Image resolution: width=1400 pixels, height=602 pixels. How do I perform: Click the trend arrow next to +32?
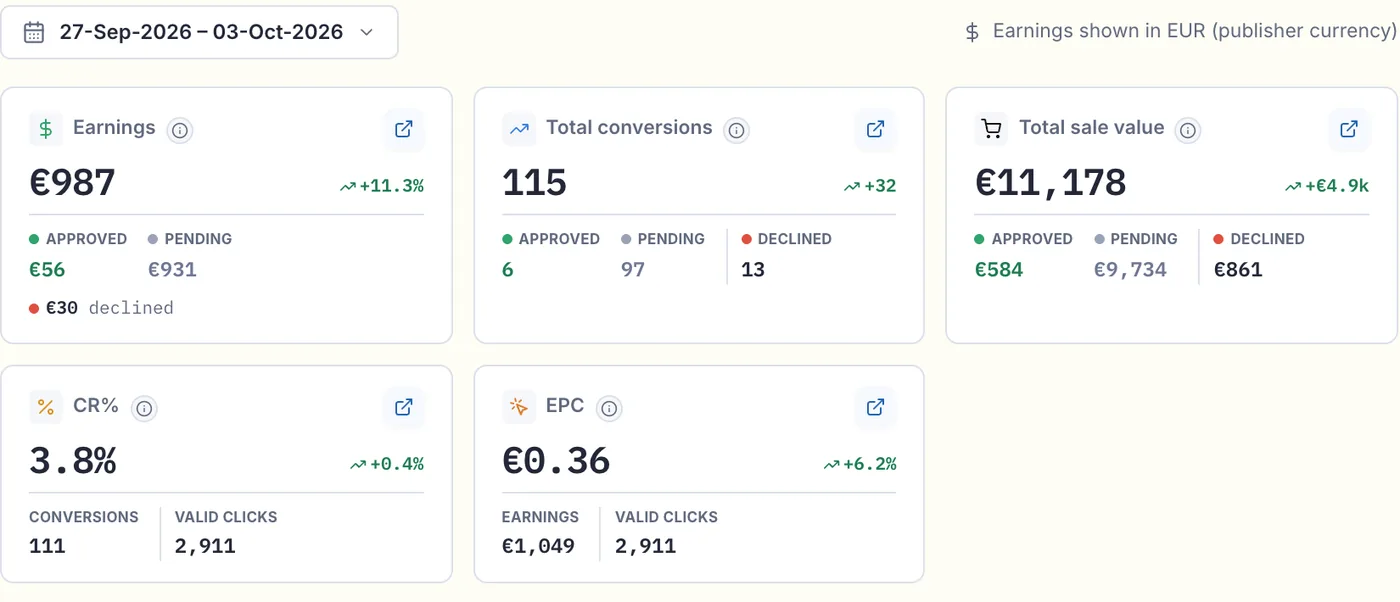(x=852, y=186)
